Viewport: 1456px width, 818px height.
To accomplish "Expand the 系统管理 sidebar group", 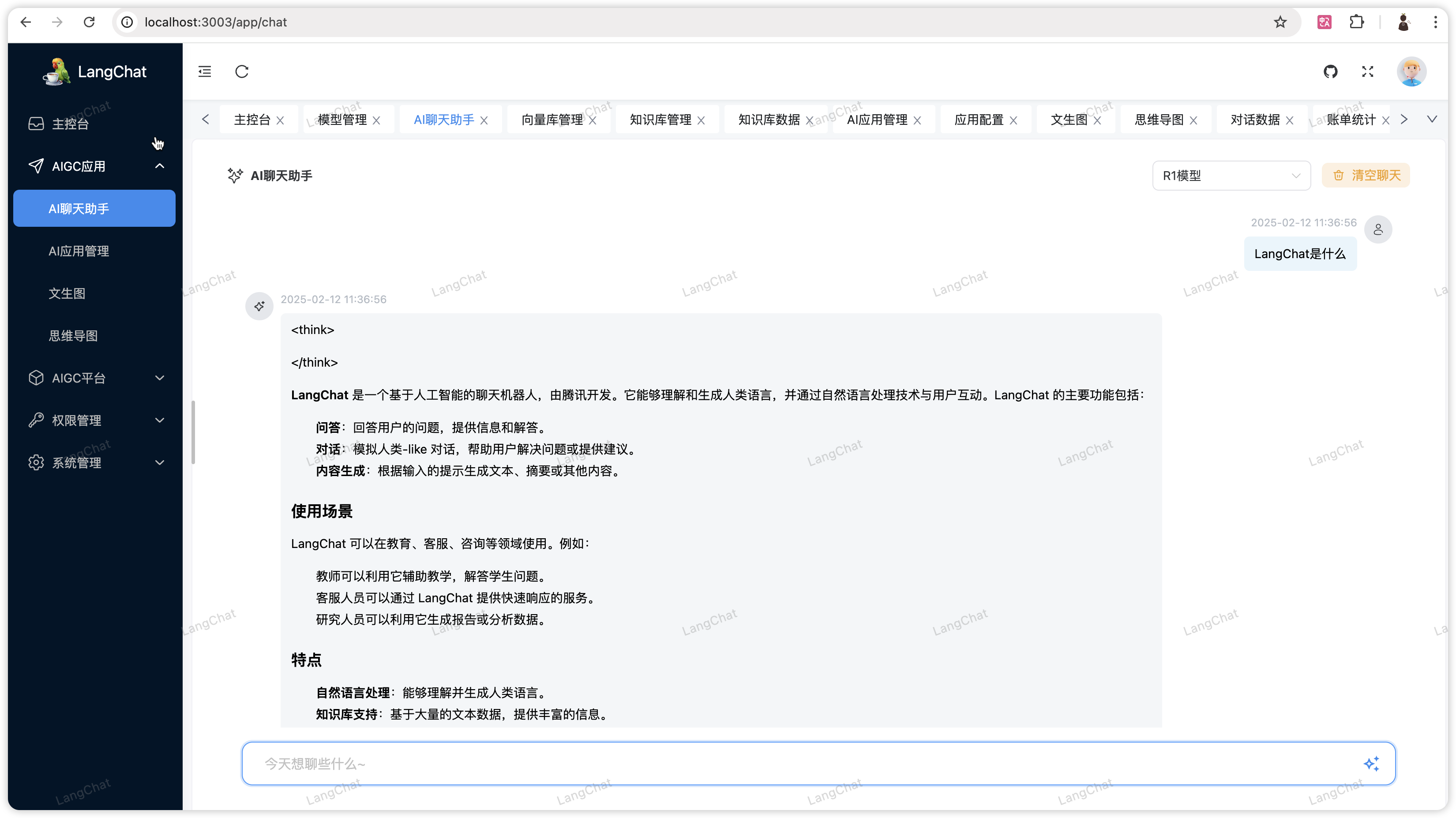I will click(94, 462).
